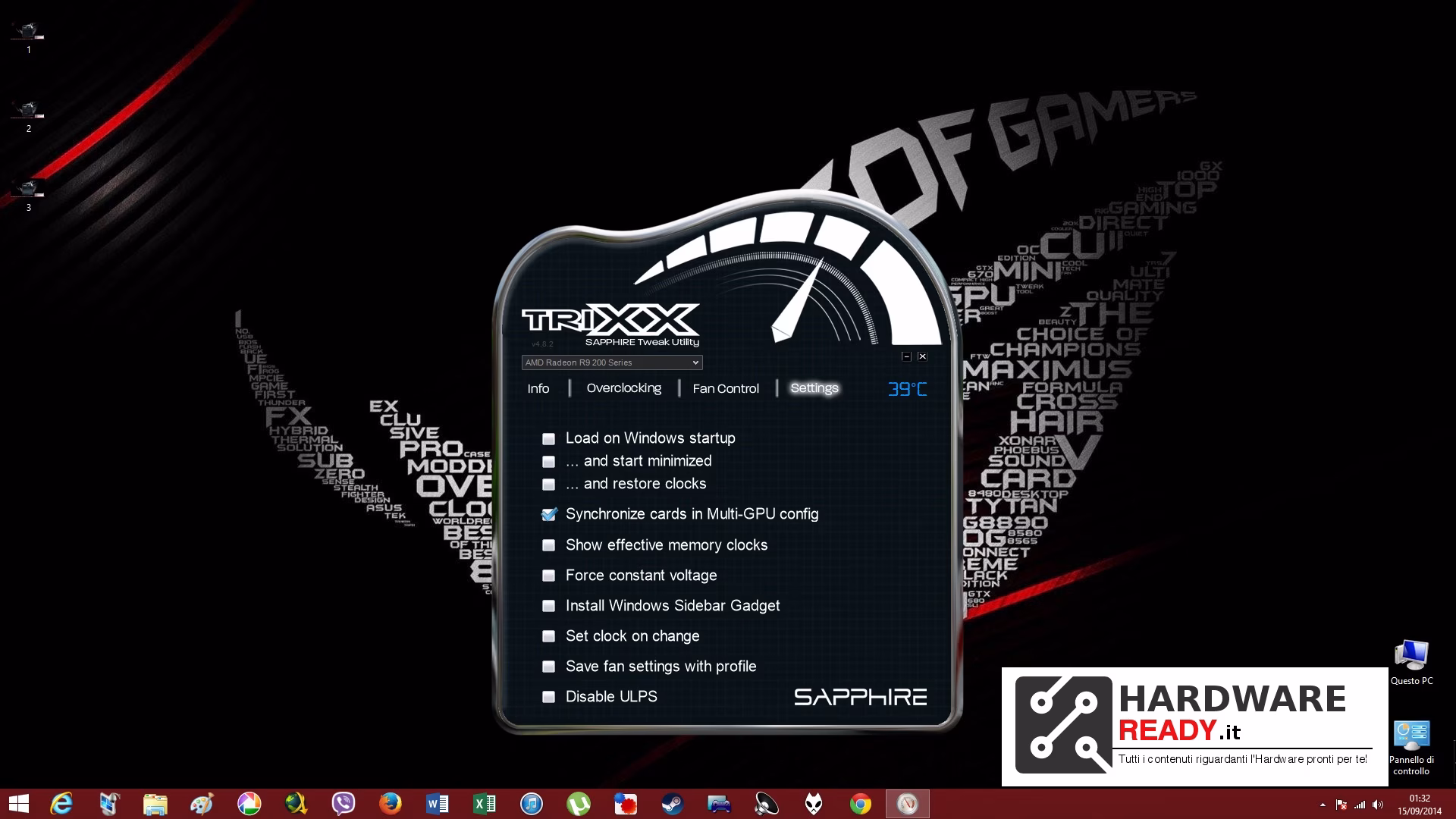1456x819 pixels.
Task: Open the volume speaker tray icon
Action: point(1378,805)
